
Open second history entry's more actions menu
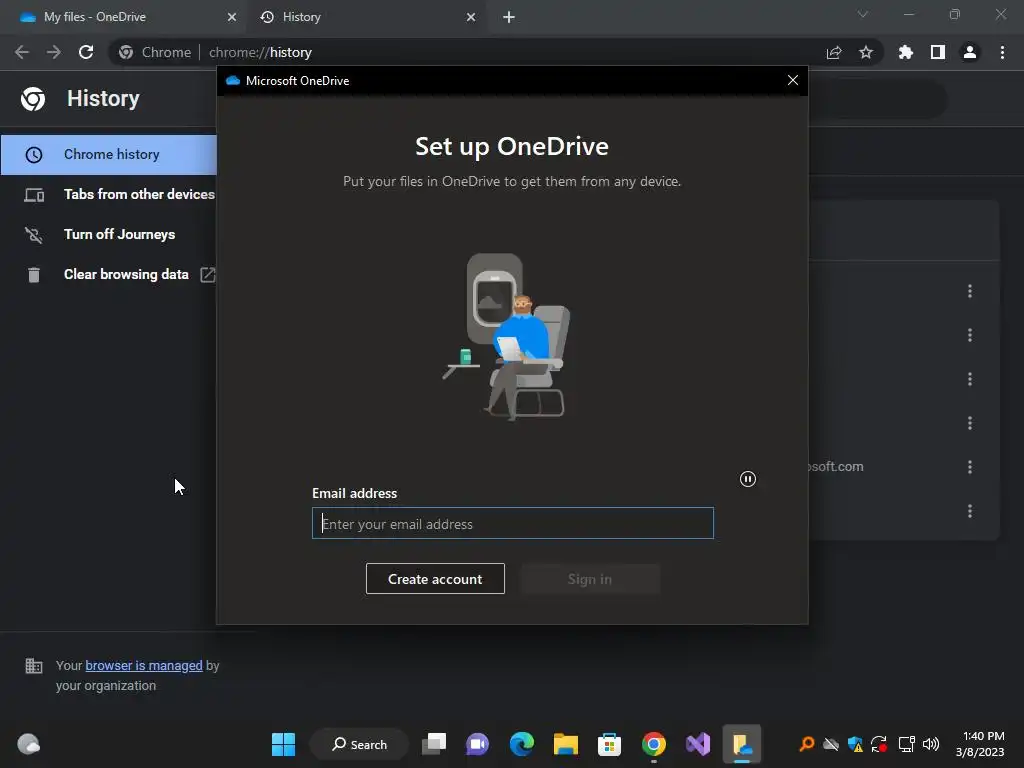(970, 335)
